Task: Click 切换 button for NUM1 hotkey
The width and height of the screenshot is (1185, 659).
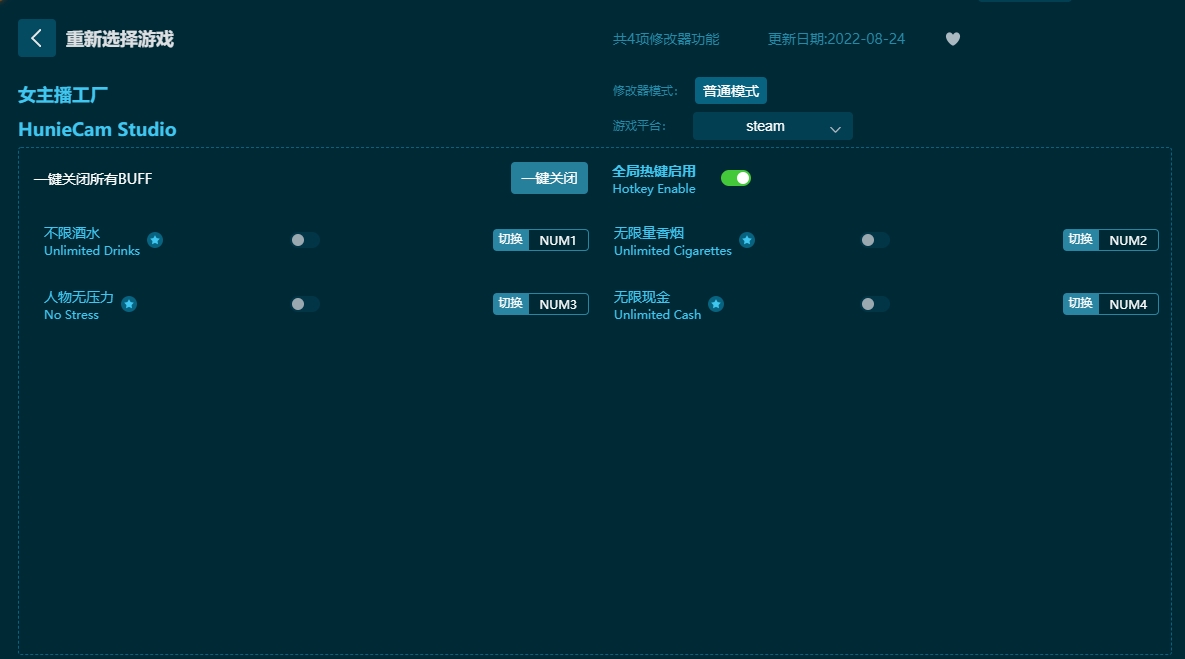Action: coord(511,240)
